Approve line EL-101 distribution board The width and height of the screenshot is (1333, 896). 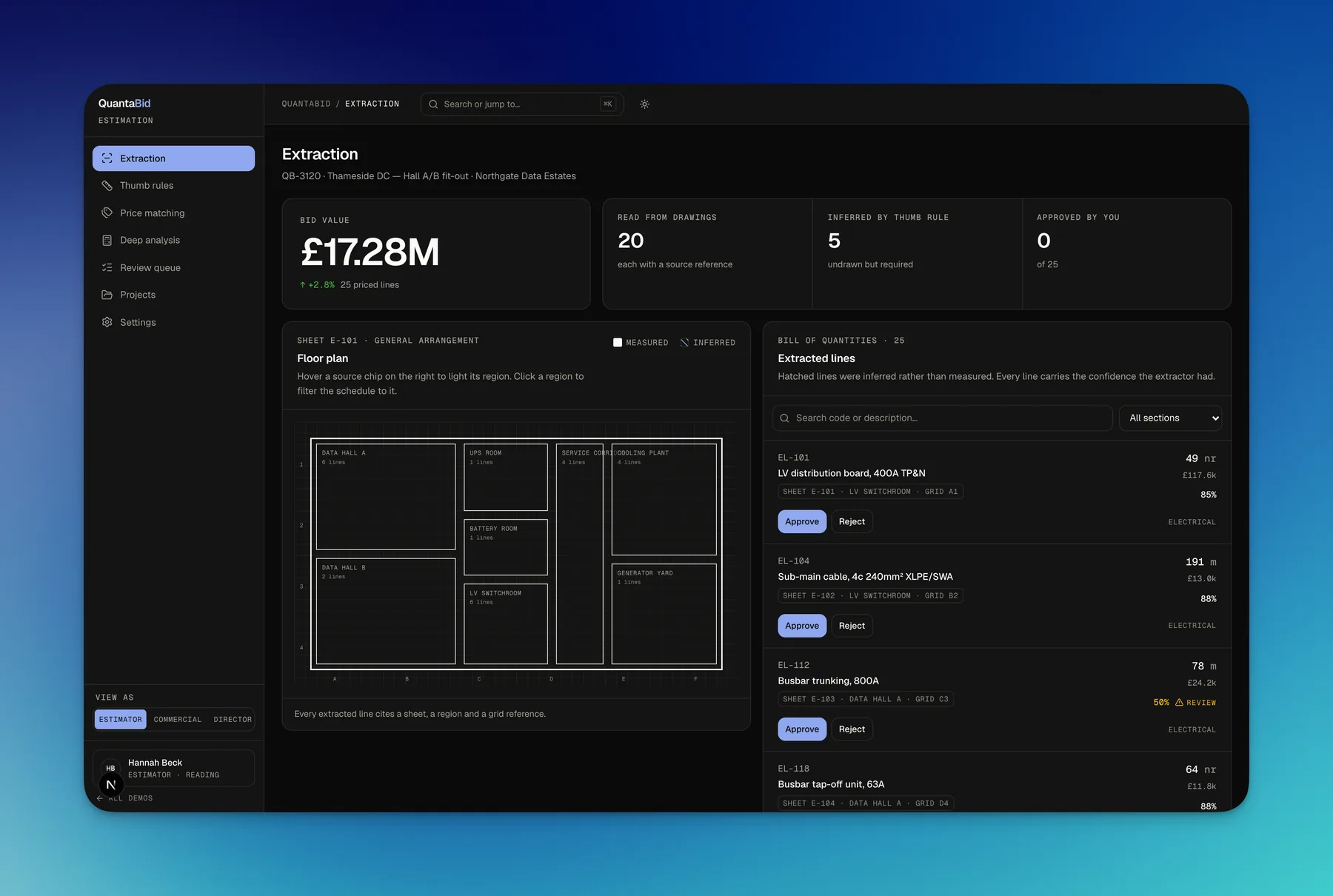point(802,522)
